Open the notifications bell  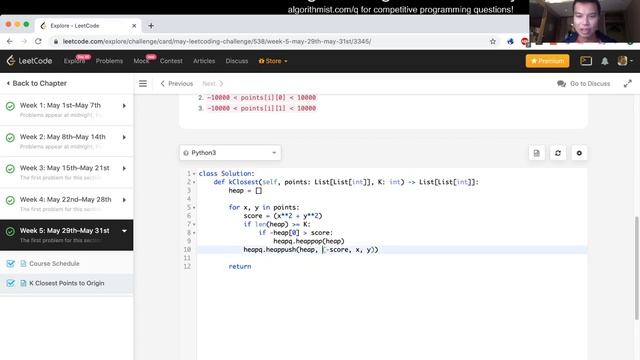tap(604, 61)
